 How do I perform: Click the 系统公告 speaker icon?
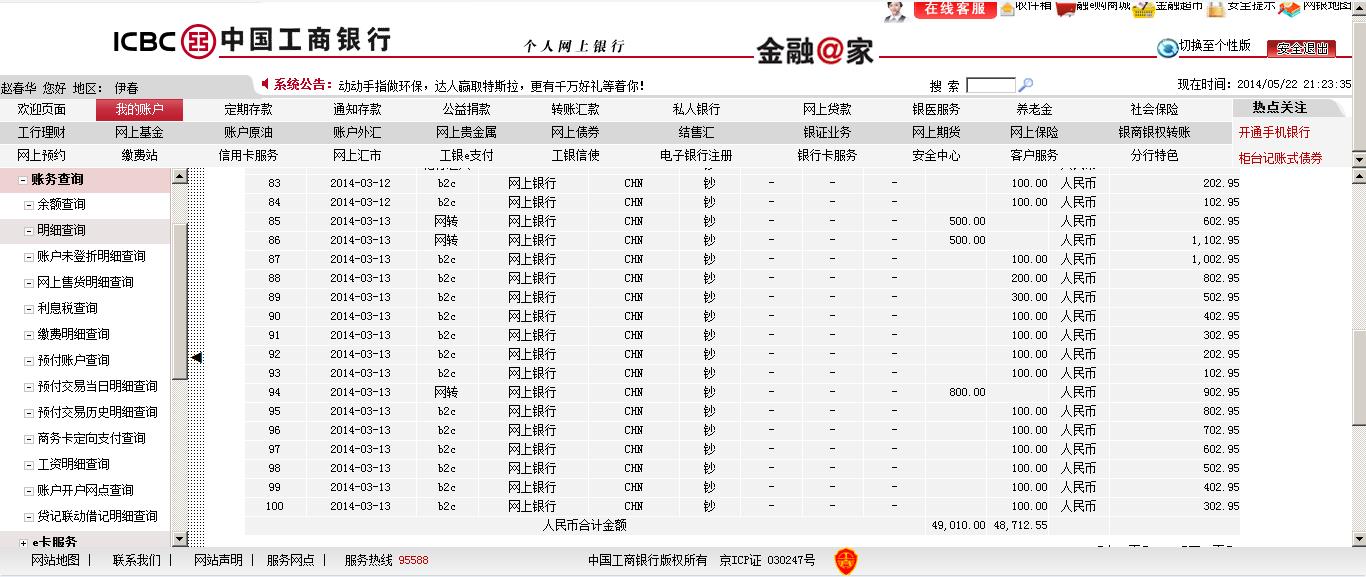pyautogui.click(x=265, y=85)
